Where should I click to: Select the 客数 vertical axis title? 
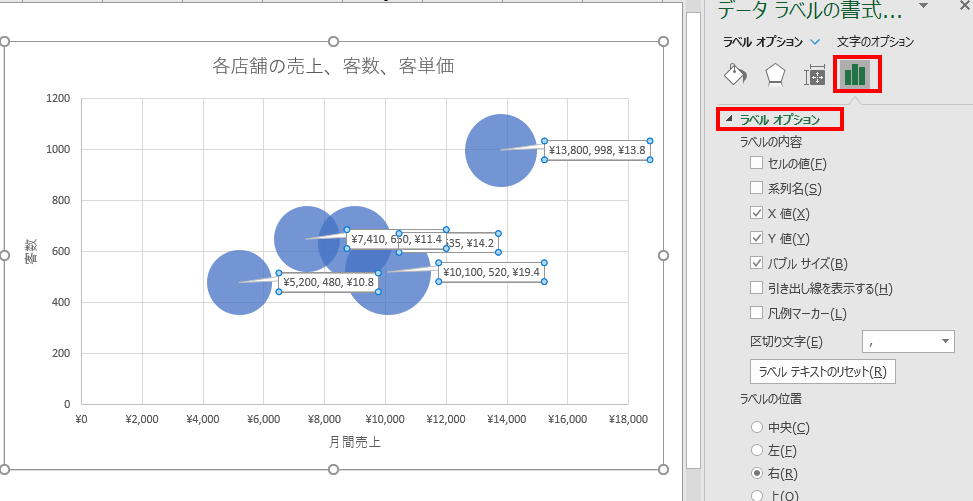click(30, 251)
